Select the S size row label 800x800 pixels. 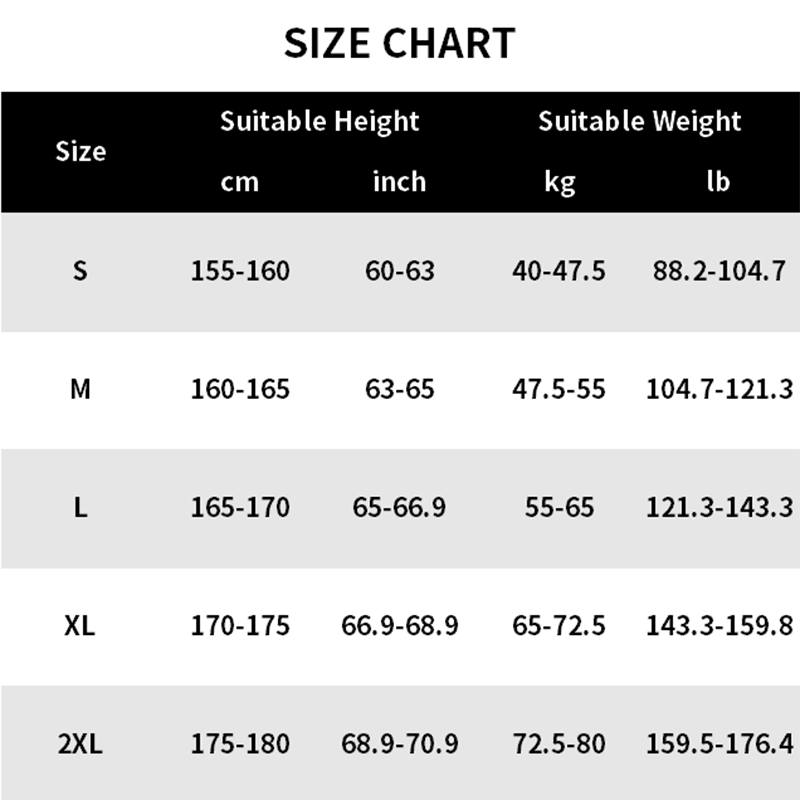(80, 270)
